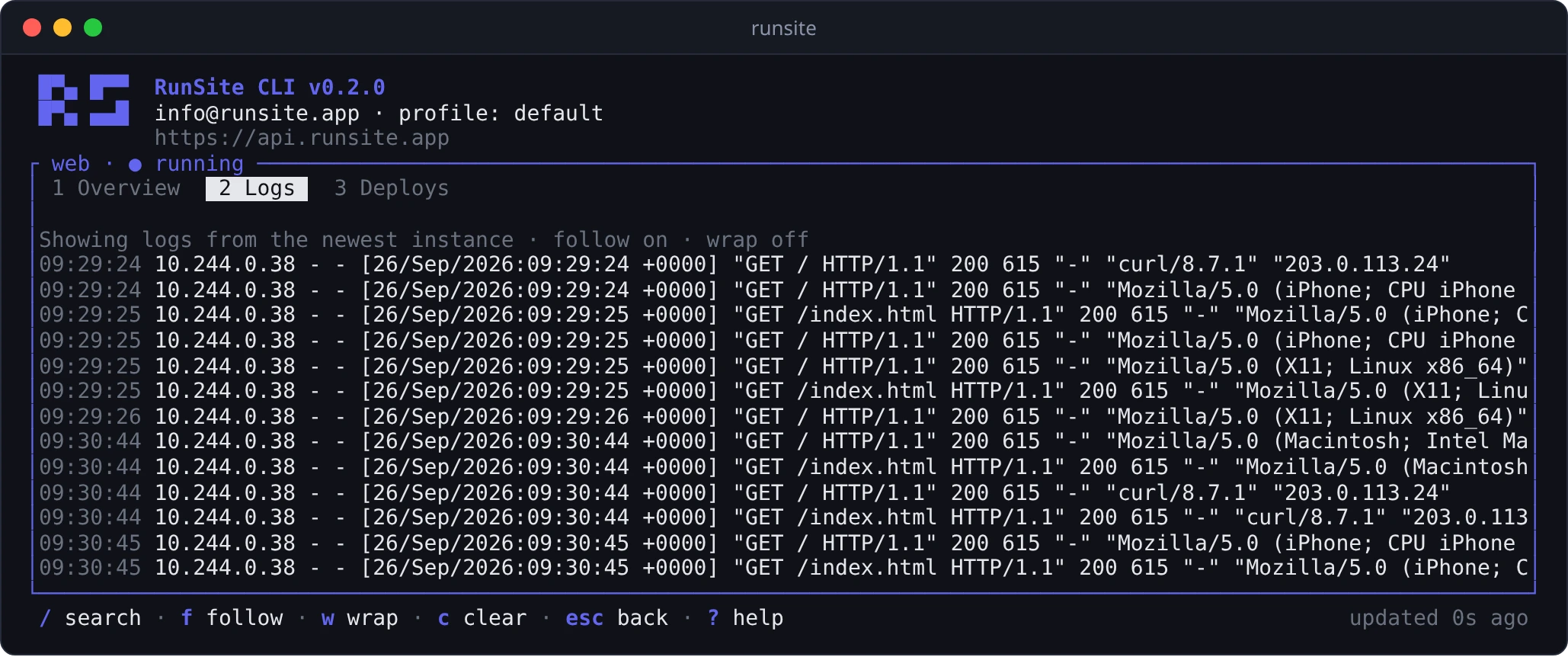
Task: Click the runsite window title
Action: (783, 28)
